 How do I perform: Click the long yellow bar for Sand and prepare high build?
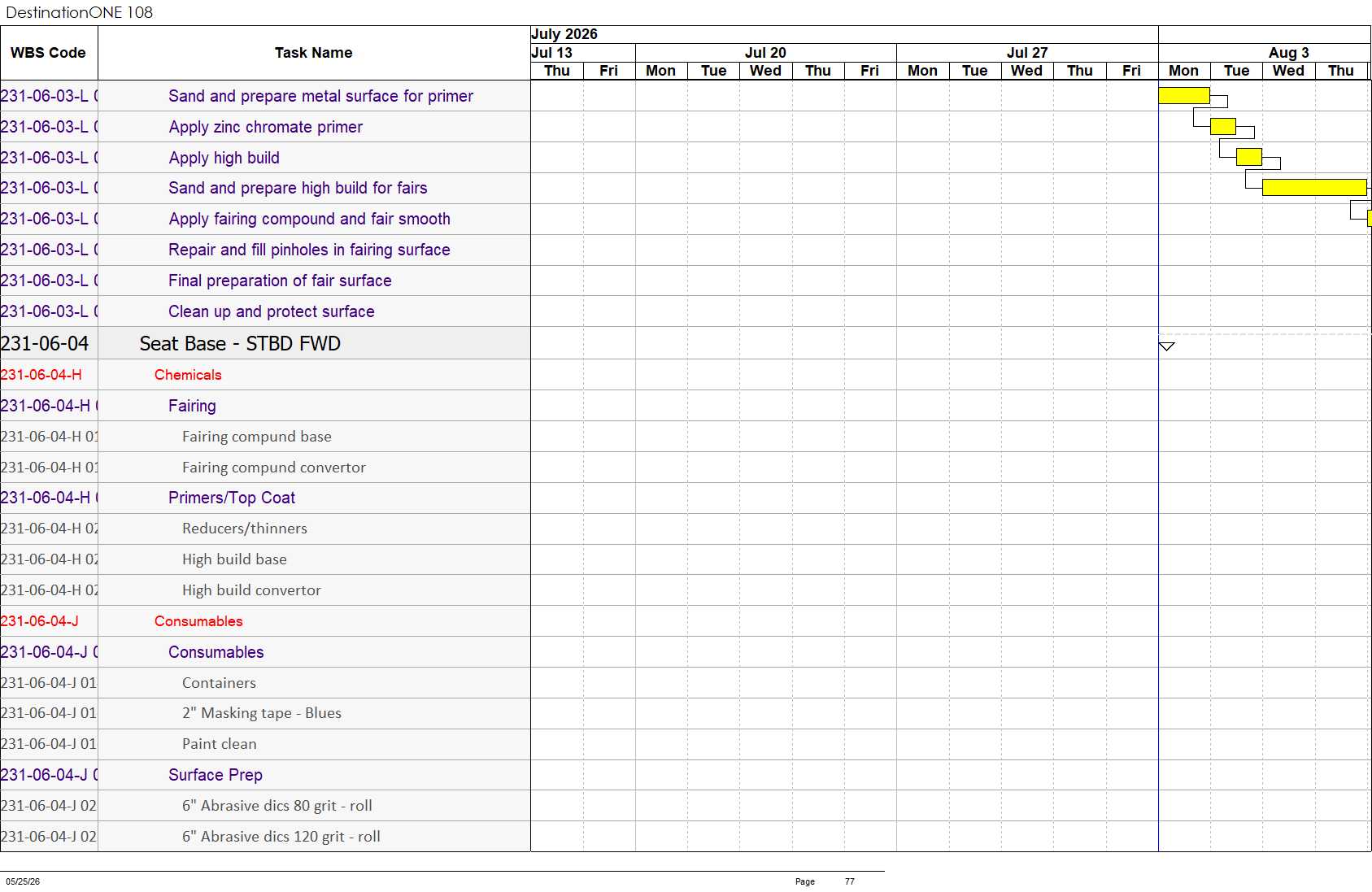(x=1314, y=187)
